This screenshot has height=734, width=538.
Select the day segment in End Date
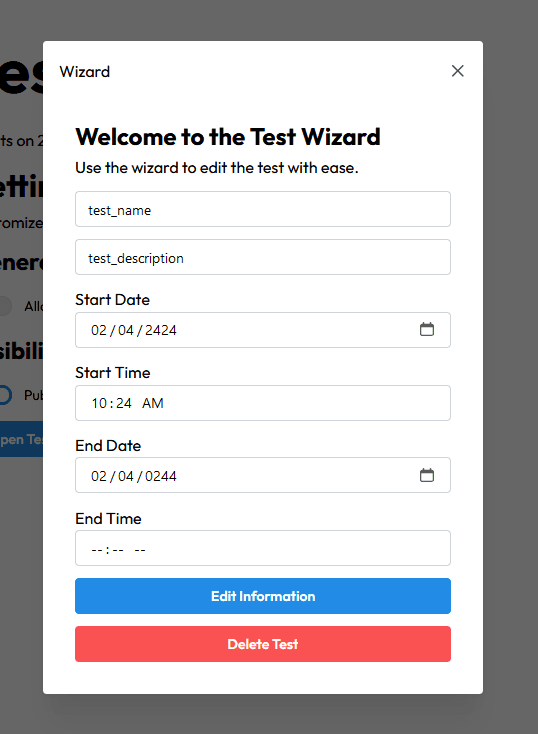(126, 477)
